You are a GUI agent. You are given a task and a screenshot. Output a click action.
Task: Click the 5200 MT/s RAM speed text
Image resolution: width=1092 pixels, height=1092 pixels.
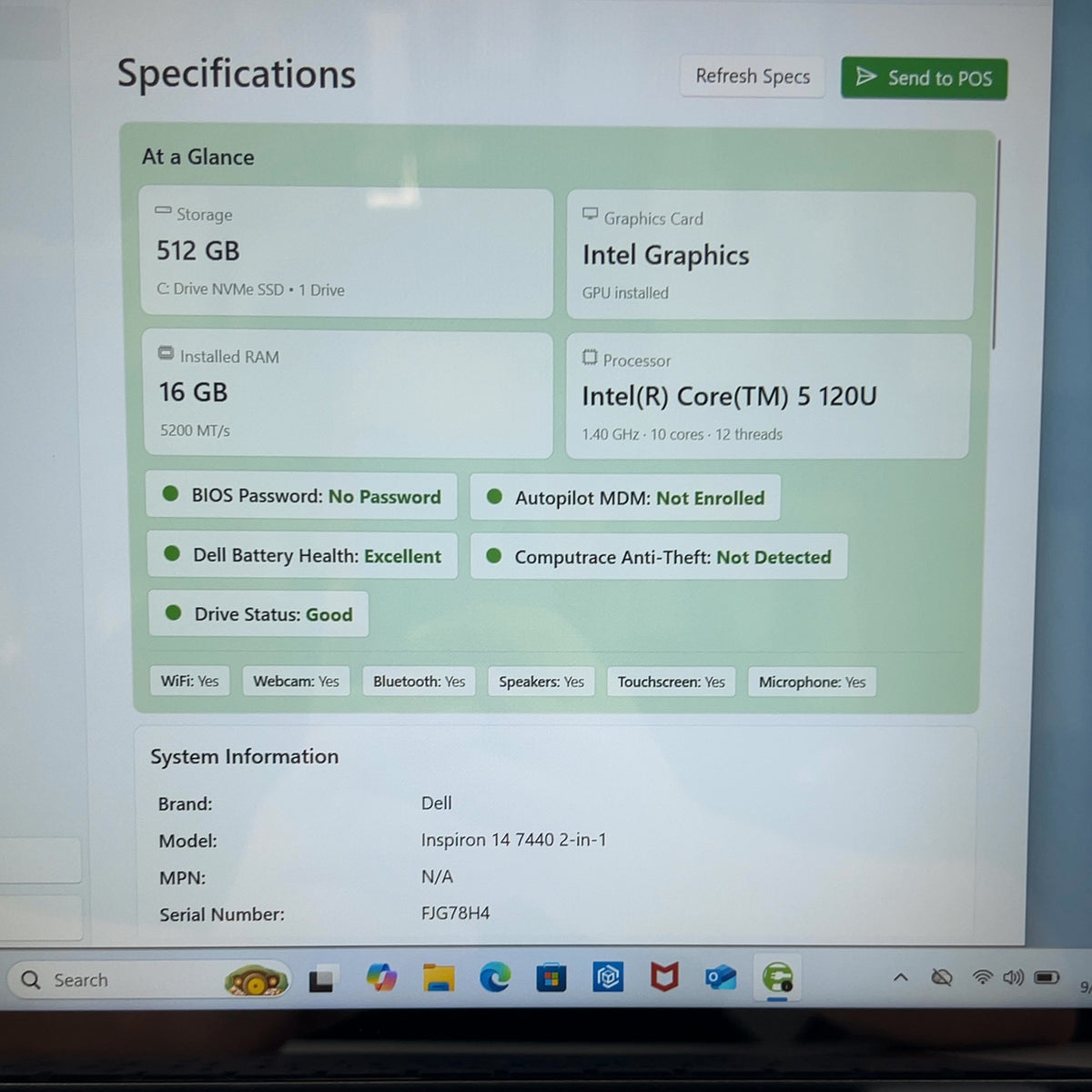pyautogui.click(x=195, y=430)
